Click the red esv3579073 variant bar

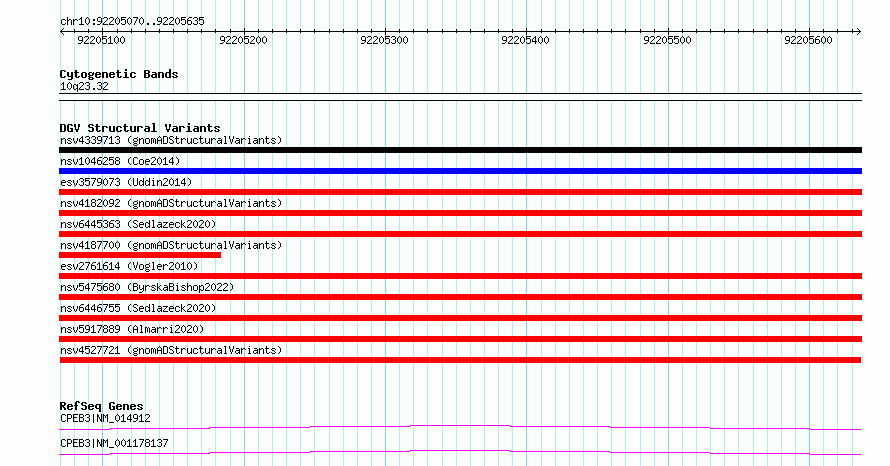(x=460, y=192)
